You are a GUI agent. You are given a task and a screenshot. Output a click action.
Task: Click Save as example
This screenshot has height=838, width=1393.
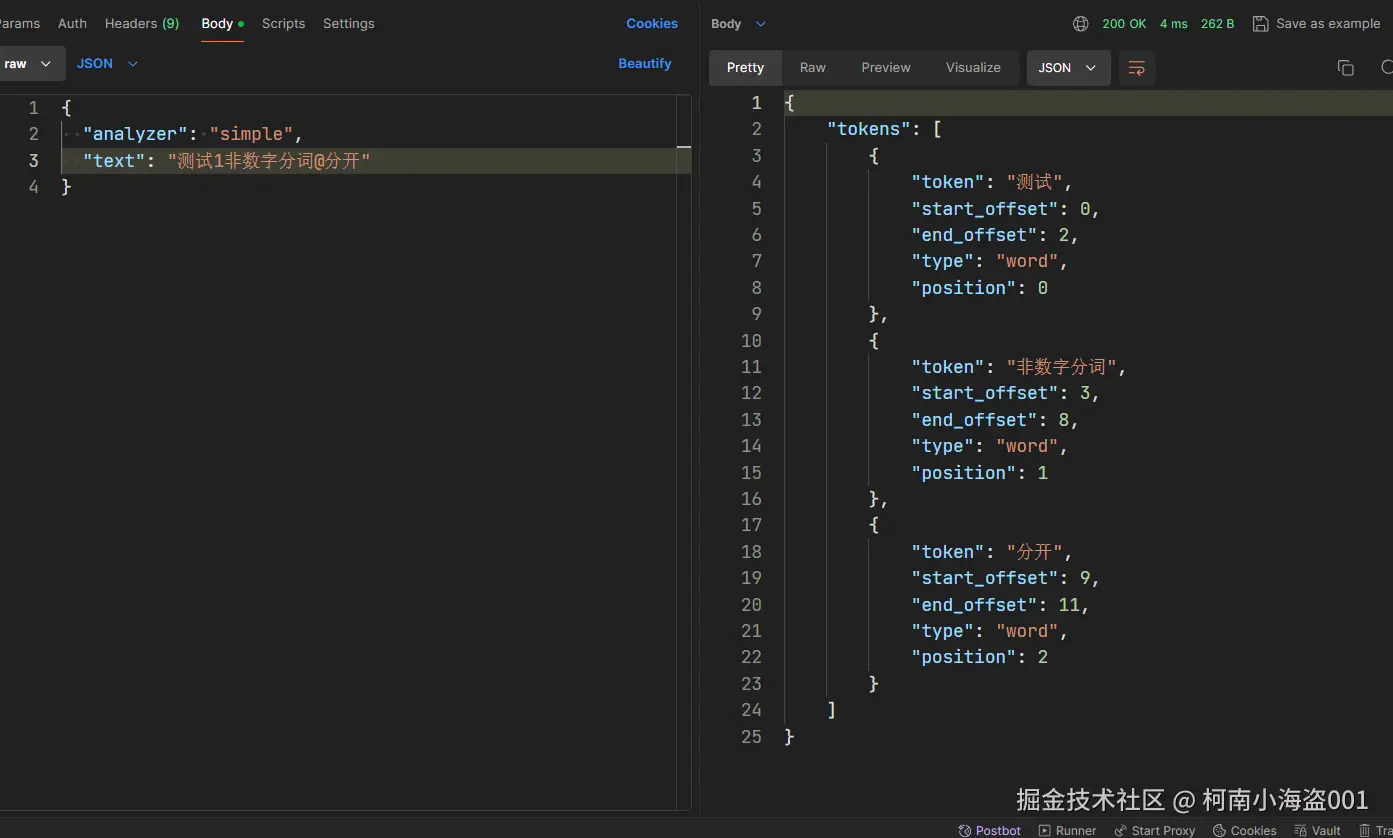pyautogui.click(x=1316, y=23)
